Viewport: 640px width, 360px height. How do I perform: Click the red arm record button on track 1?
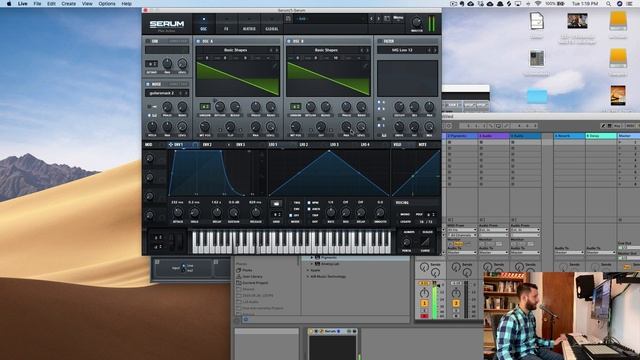tap(424, 316)
